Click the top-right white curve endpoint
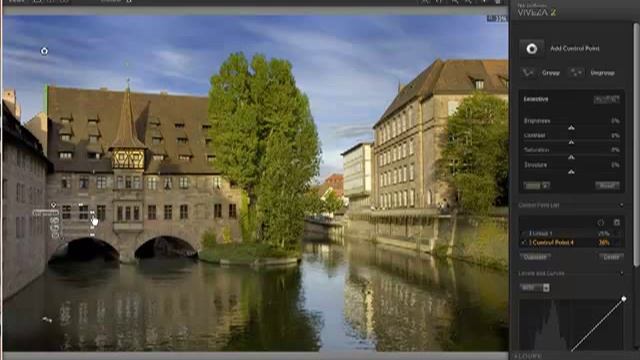 (x=624, y=299)
